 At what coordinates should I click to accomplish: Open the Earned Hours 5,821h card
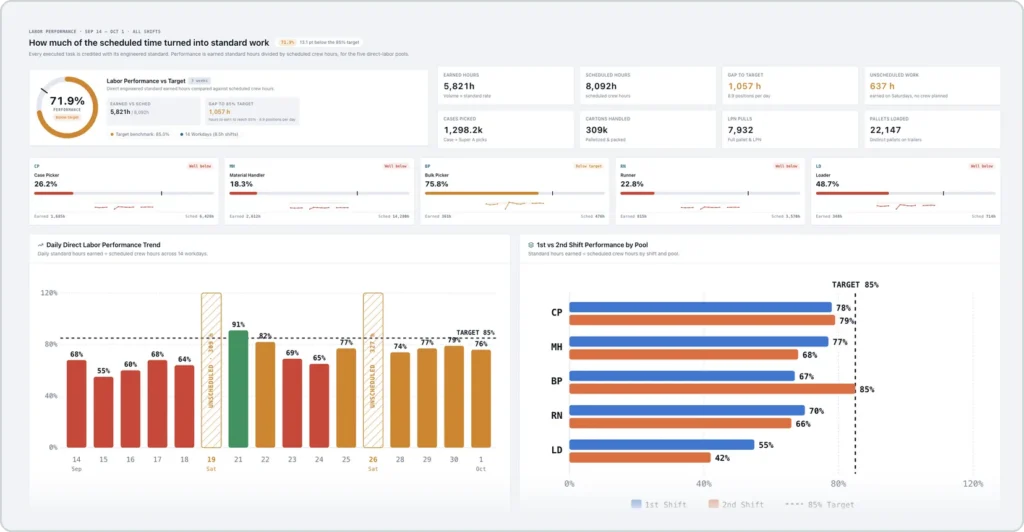click(505, 86)
